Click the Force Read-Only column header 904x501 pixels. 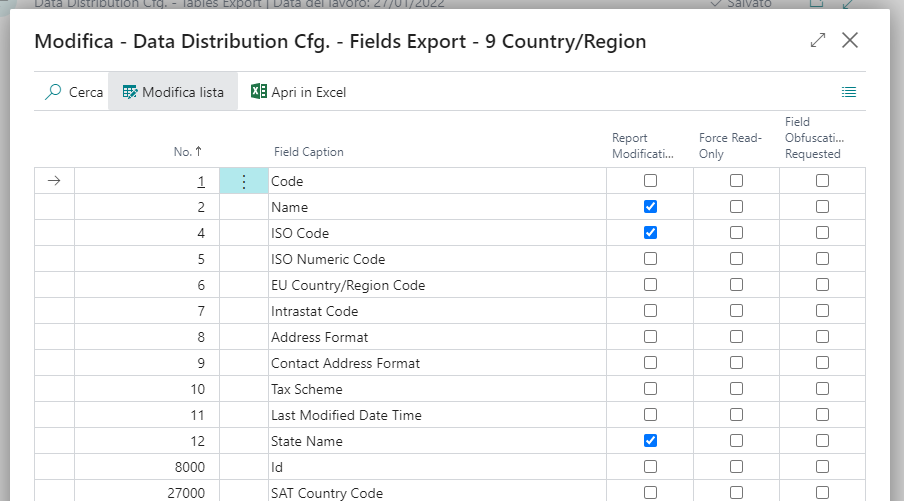pyautogui.click(x=730, y=146)
